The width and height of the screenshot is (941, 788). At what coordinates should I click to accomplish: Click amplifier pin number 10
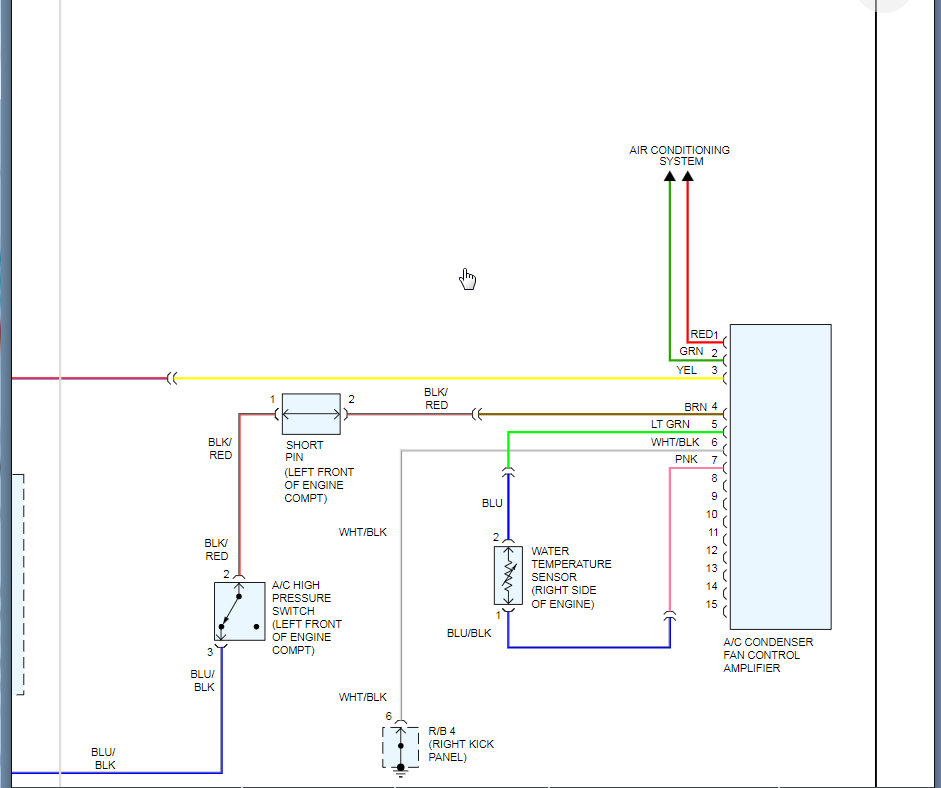click(712, 514)
